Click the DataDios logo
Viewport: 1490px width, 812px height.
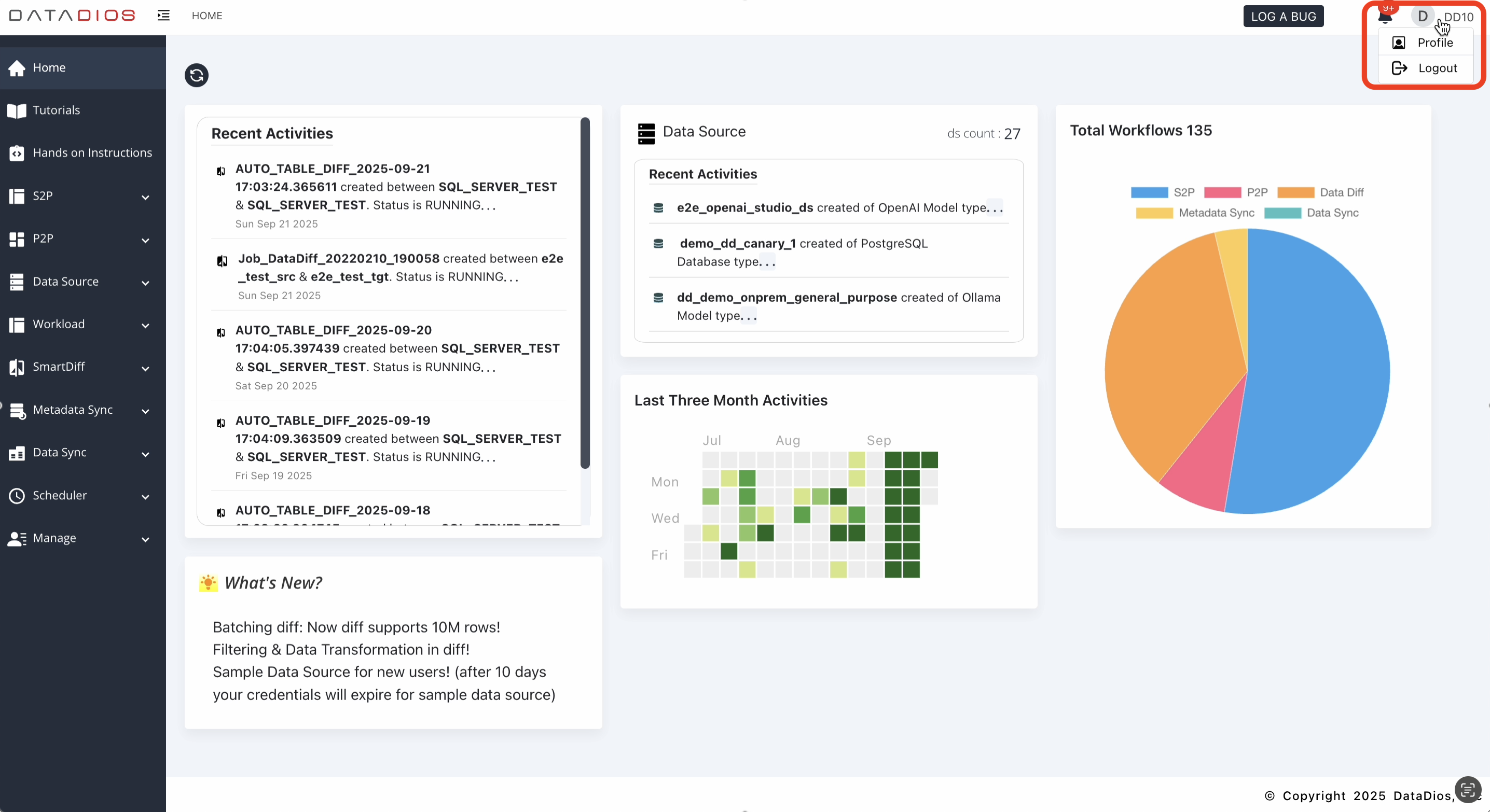[x=72, y=16]
